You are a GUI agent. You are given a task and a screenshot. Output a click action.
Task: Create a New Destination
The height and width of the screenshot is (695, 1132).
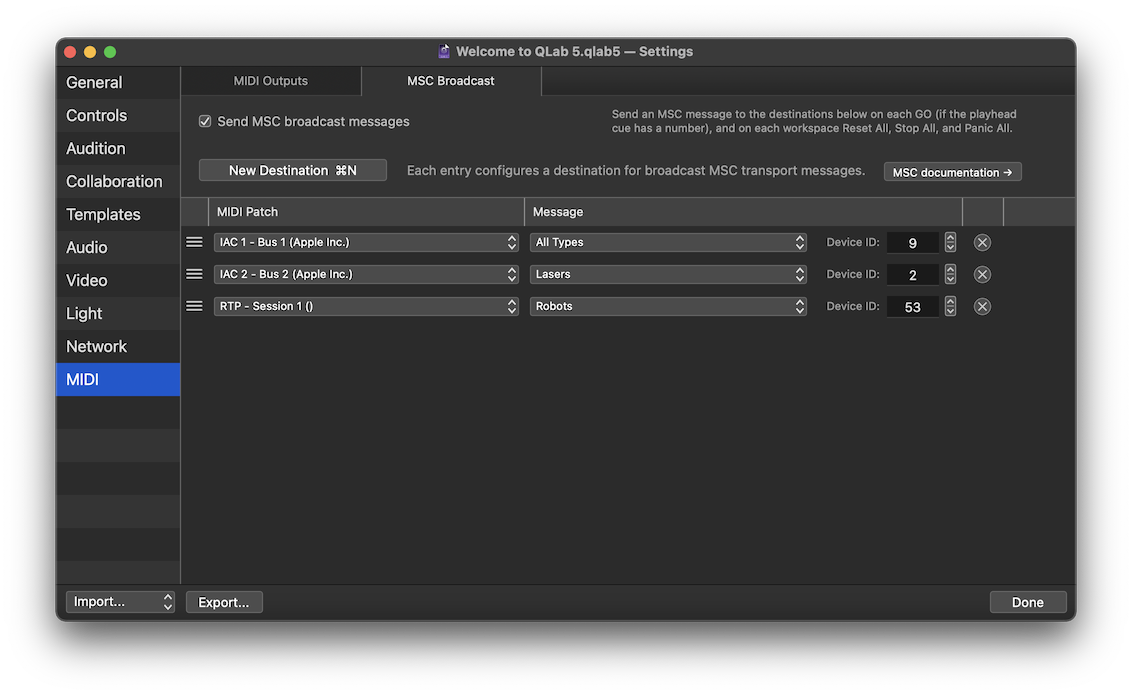tap(292, 169)
